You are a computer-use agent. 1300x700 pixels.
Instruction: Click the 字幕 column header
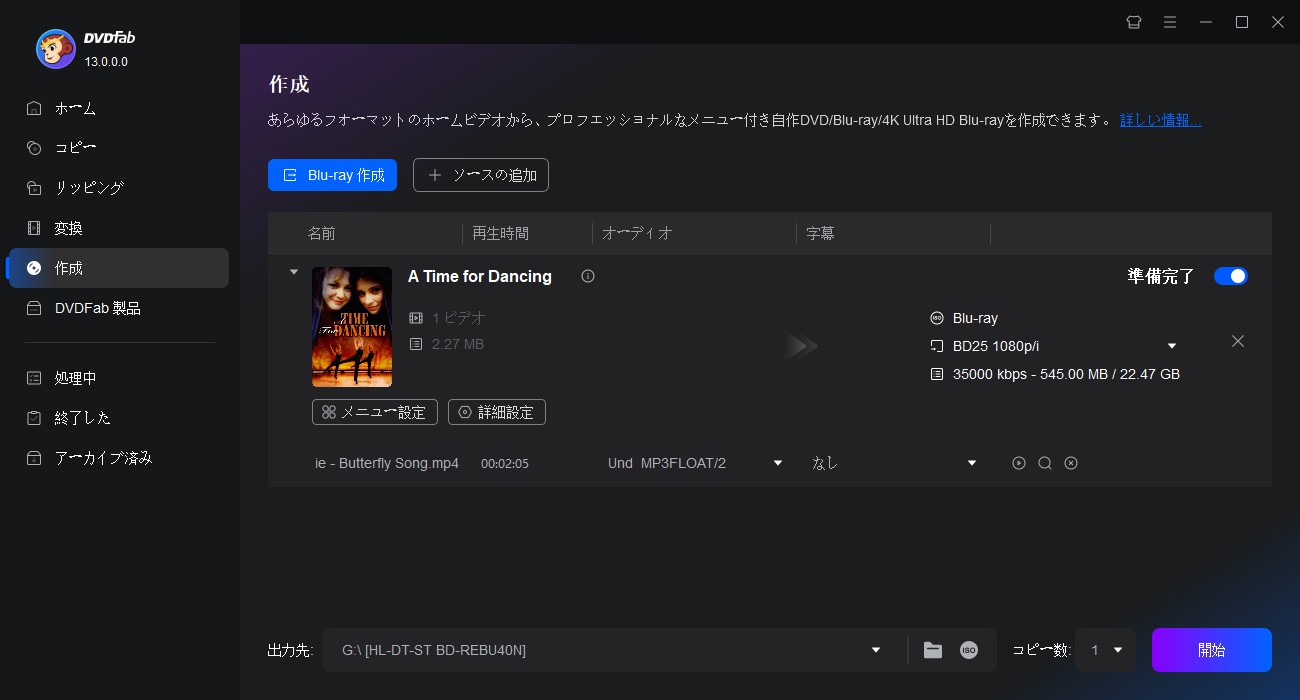coord(820,233)
